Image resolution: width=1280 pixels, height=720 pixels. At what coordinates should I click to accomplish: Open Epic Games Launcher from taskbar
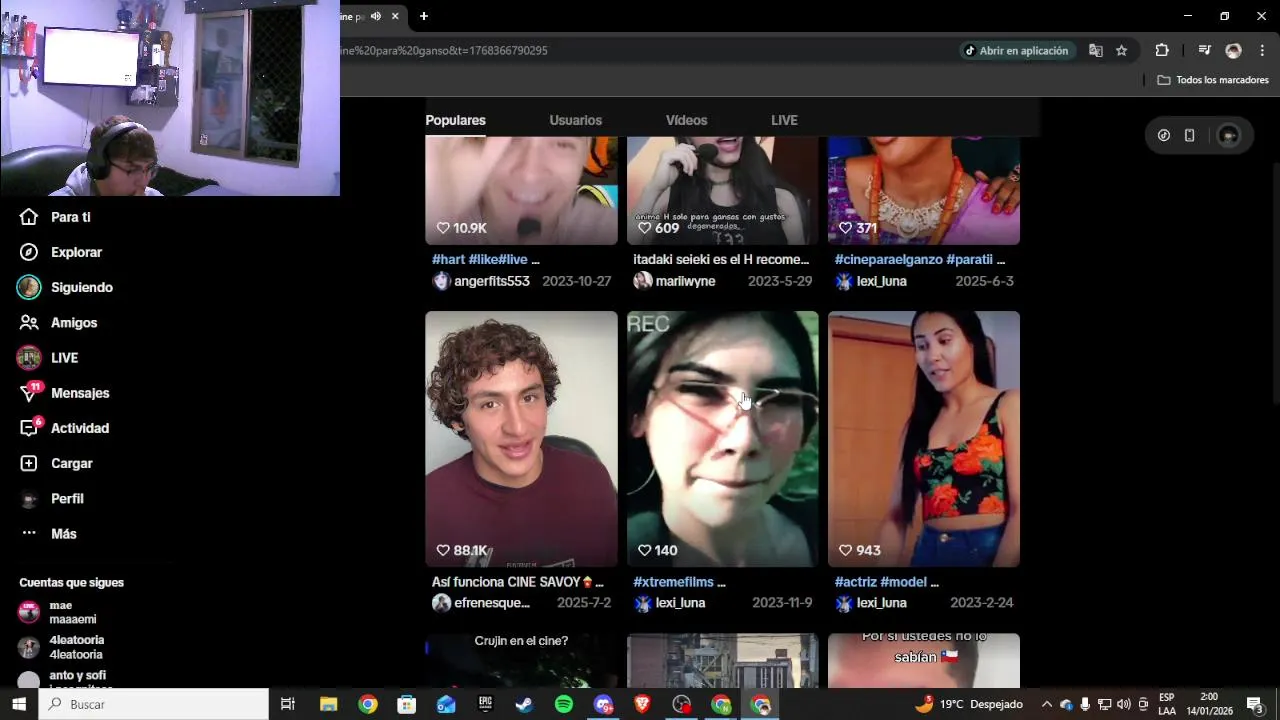click(x=485, y=704)
